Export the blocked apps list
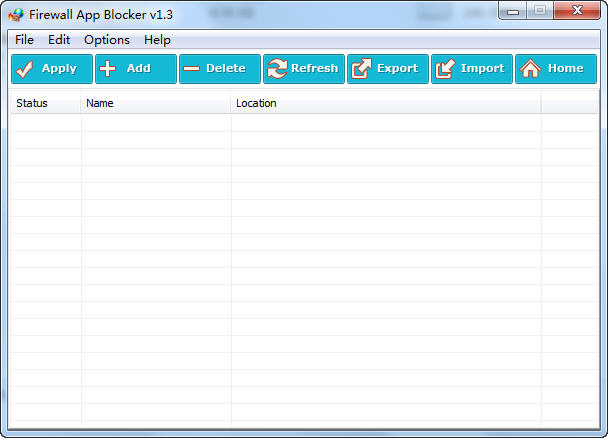Screen dimensions: 608x438 pos(388,69)
